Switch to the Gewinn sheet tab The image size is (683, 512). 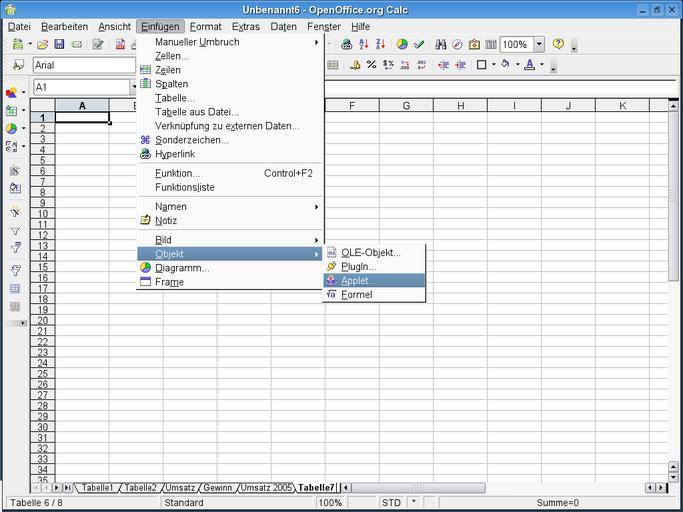217,488
